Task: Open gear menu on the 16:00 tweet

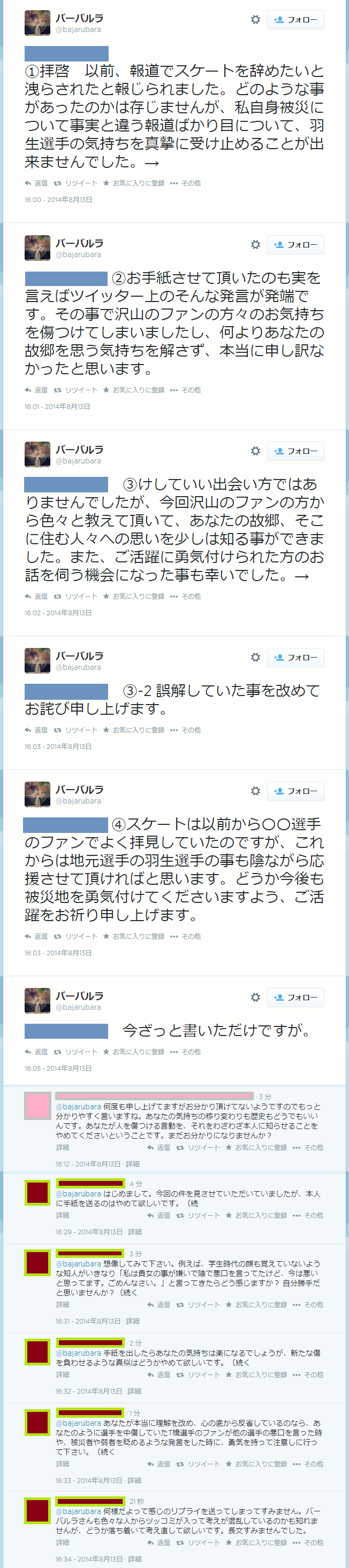Action: [255, 19]
